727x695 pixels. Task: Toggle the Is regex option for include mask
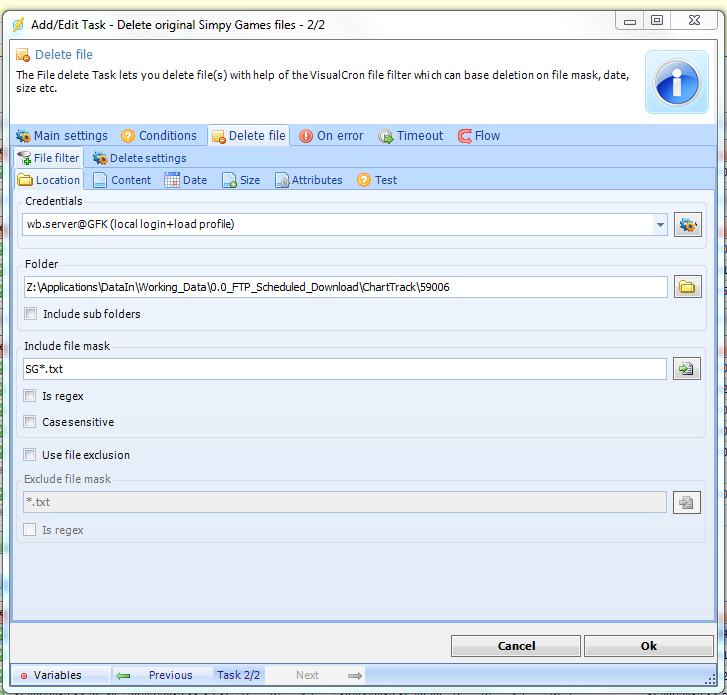(x=30, y=396)
